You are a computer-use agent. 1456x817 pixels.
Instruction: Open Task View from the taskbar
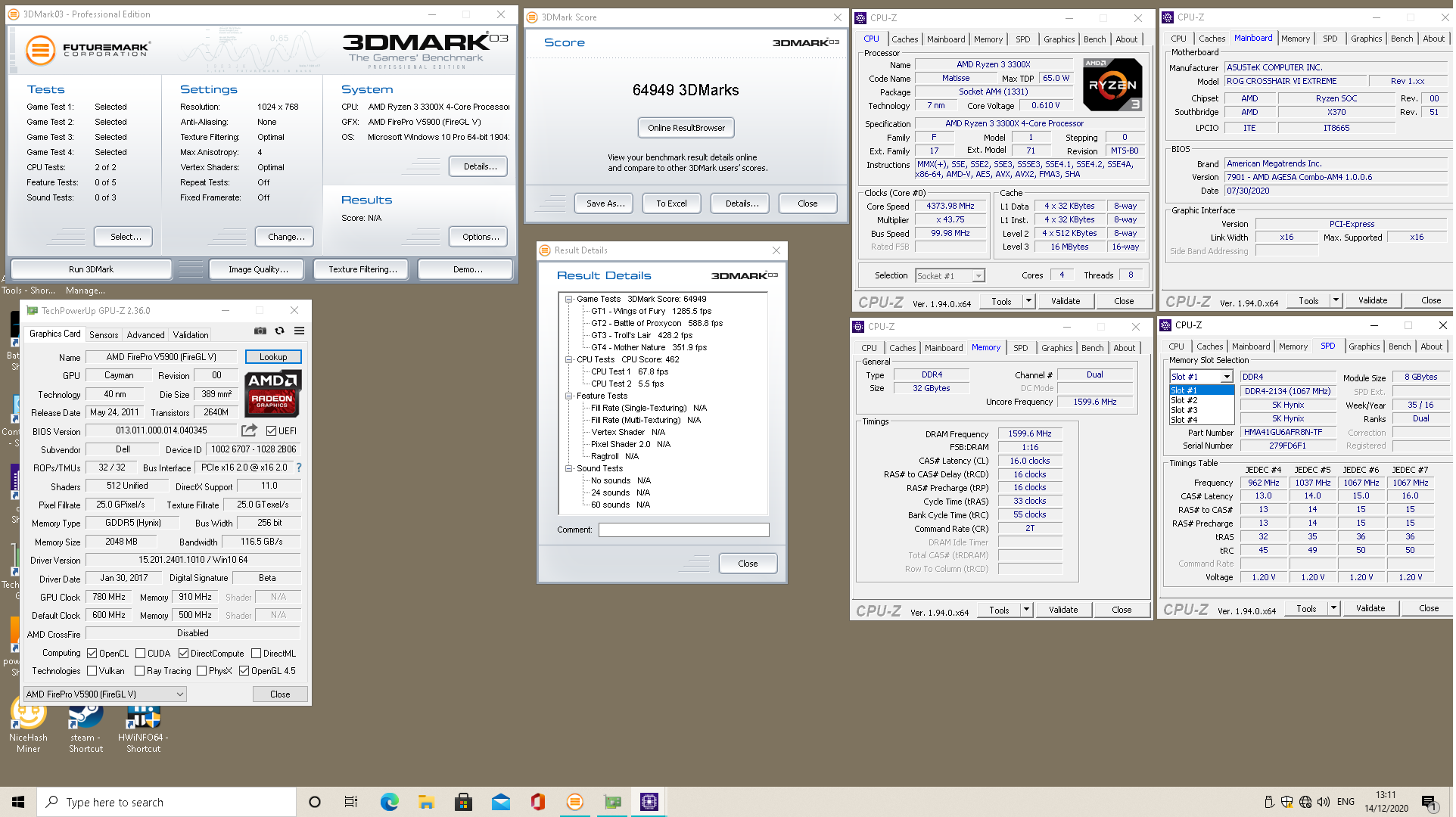pos(351,802)
